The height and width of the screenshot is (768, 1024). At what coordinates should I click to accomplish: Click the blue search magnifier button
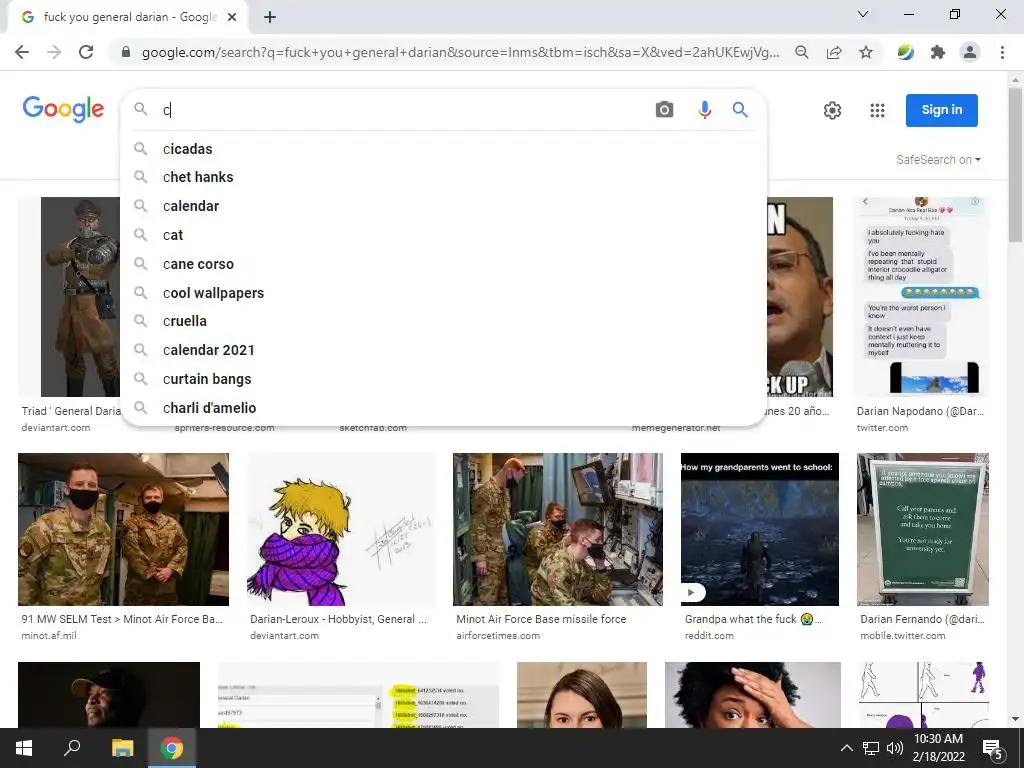click(x=740, y=110)
